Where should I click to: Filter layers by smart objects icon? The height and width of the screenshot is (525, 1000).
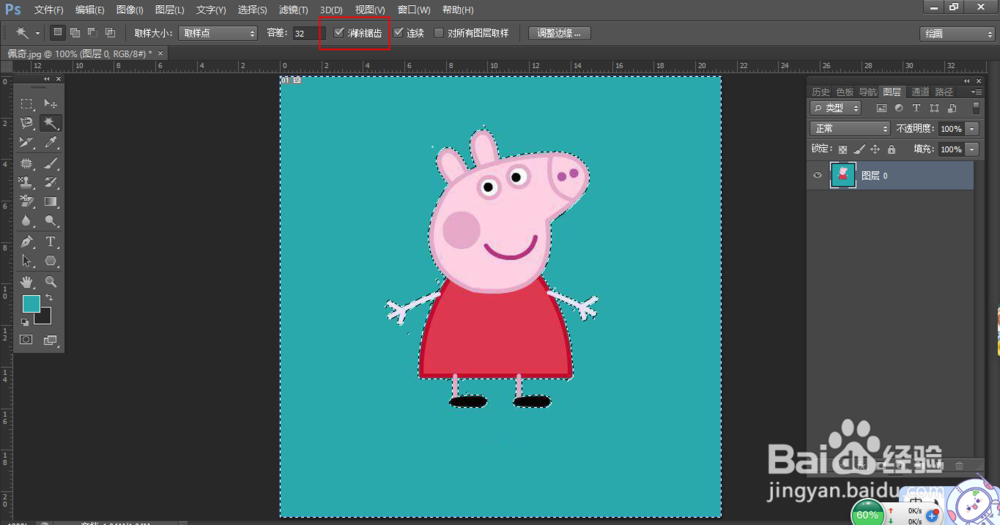pos(952,108)
